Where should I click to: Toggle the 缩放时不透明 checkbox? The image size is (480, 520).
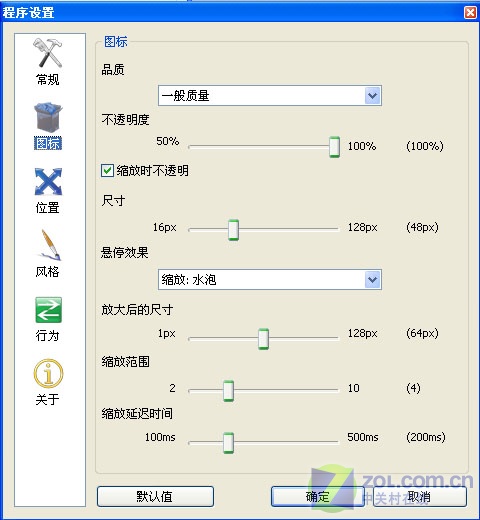107,170
